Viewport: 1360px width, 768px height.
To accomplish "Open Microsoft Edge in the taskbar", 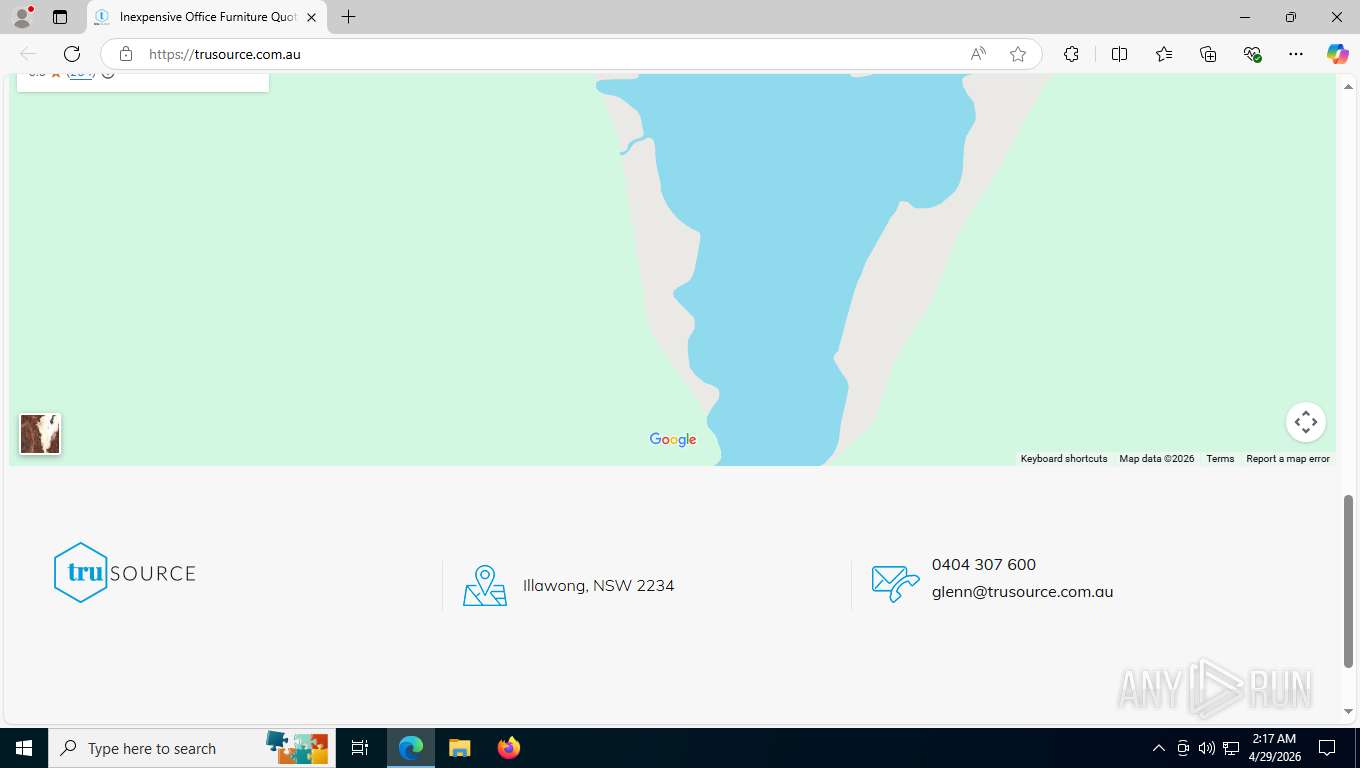I will coord(411,748).
